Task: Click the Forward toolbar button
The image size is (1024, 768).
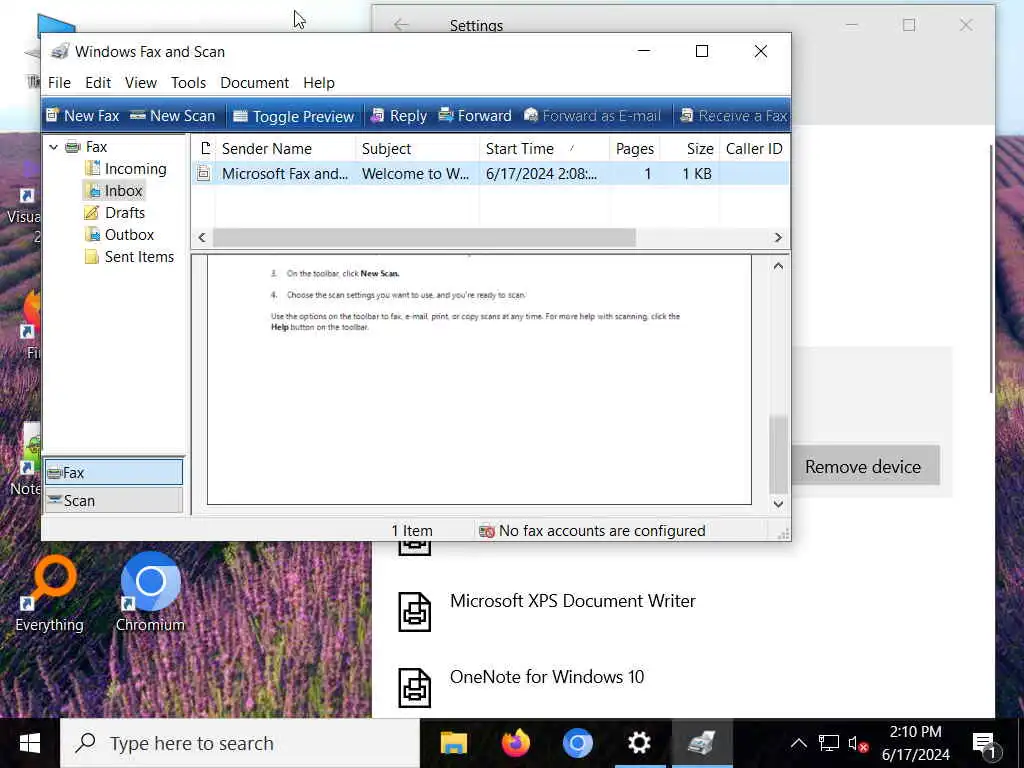Action: point(475,116)
